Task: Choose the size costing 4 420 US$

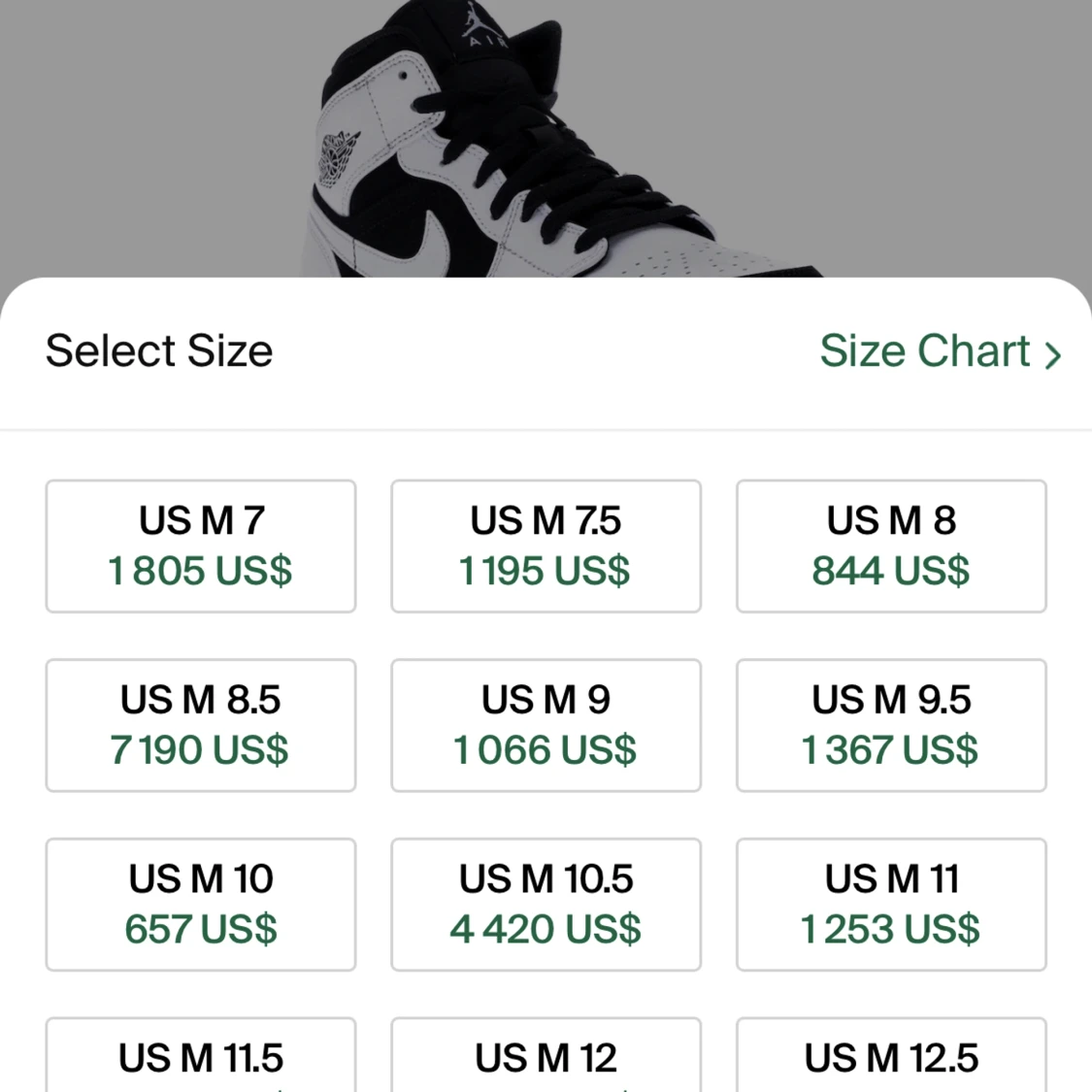Action: [x=546, y=905]
